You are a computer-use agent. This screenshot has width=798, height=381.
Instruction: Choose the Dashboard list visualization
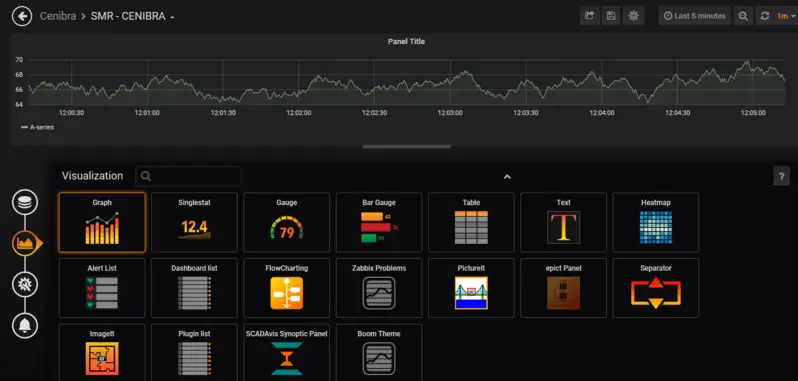(194, 288)
